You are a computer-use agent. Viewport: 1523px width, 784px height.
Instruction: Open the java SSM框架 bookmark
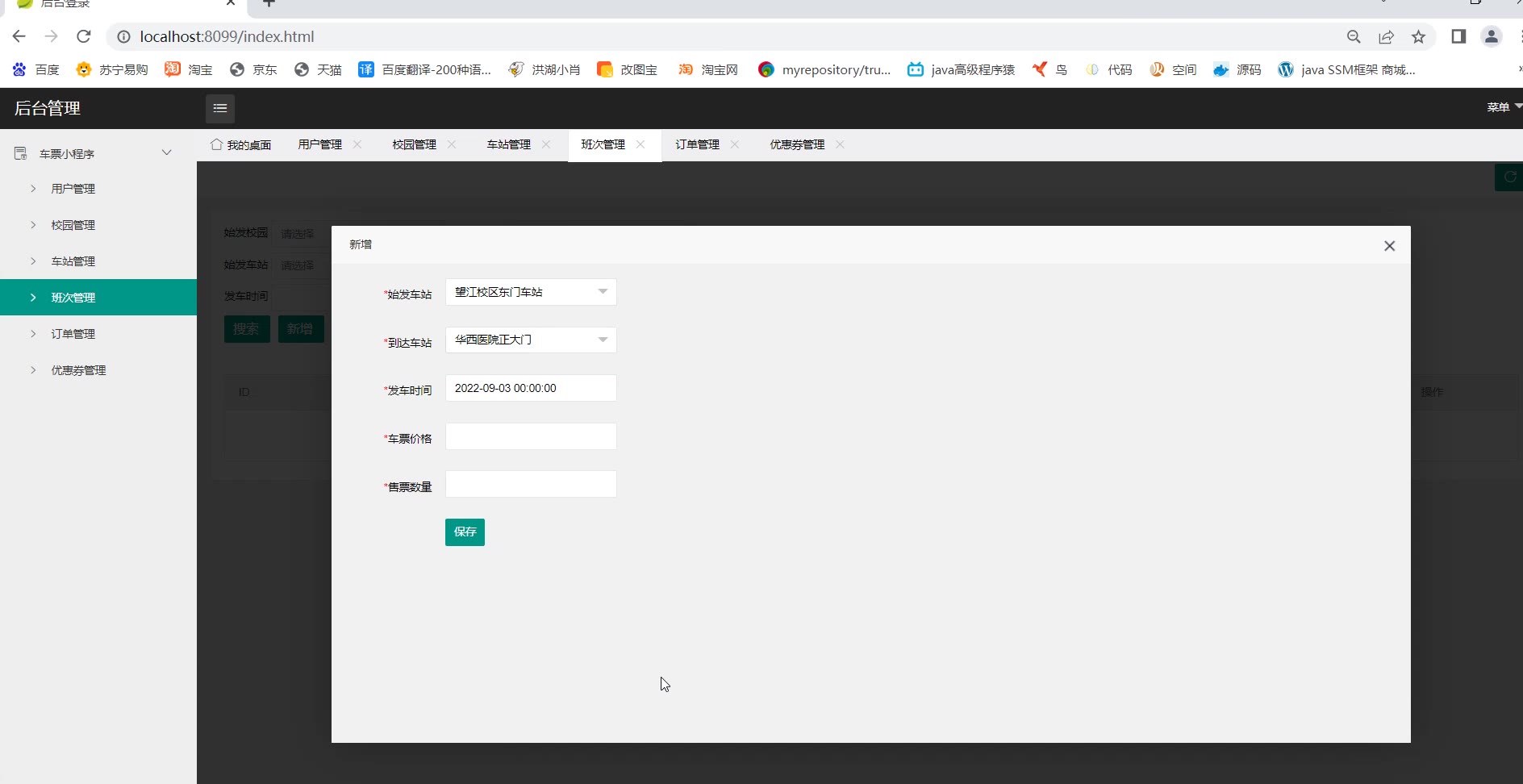[x=1346, y=69]
